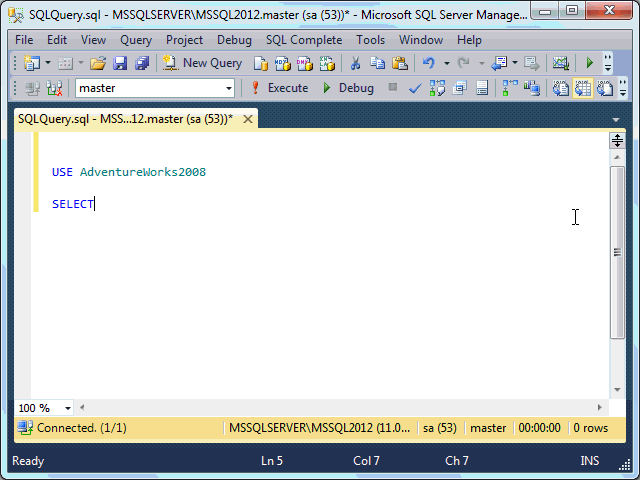Viewport: 640px width, 480px height.
Task: Click the horizontal scrollbar right arrow
Action: click(599, 407)
